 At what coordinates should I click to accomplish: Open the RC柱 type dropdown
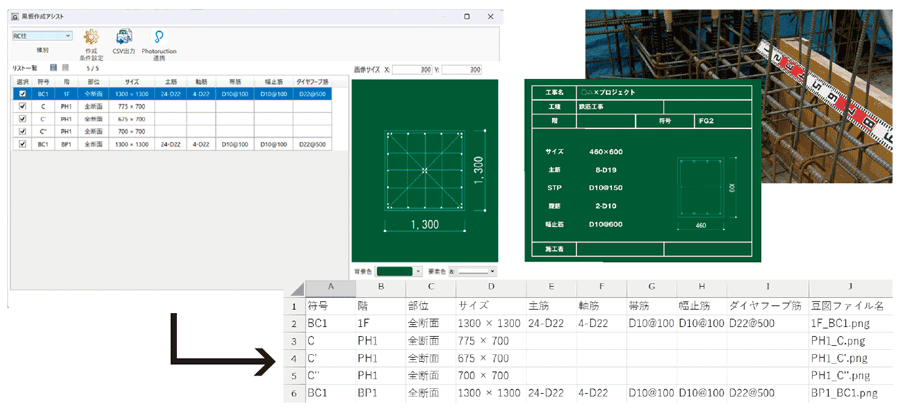tap(42, 36)
